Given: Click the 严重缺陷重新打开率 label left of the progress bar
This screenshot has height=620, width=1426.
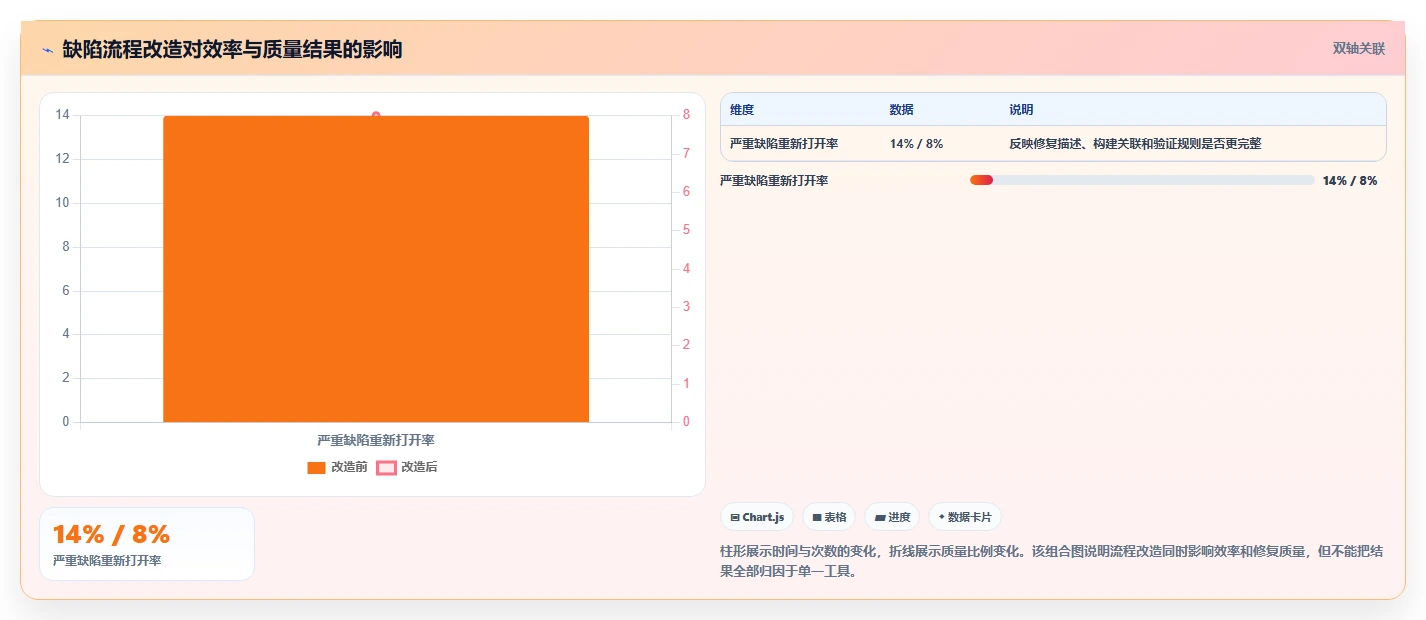Looking at the screenshot, I should pyautogui.click(x=774, y=181).
